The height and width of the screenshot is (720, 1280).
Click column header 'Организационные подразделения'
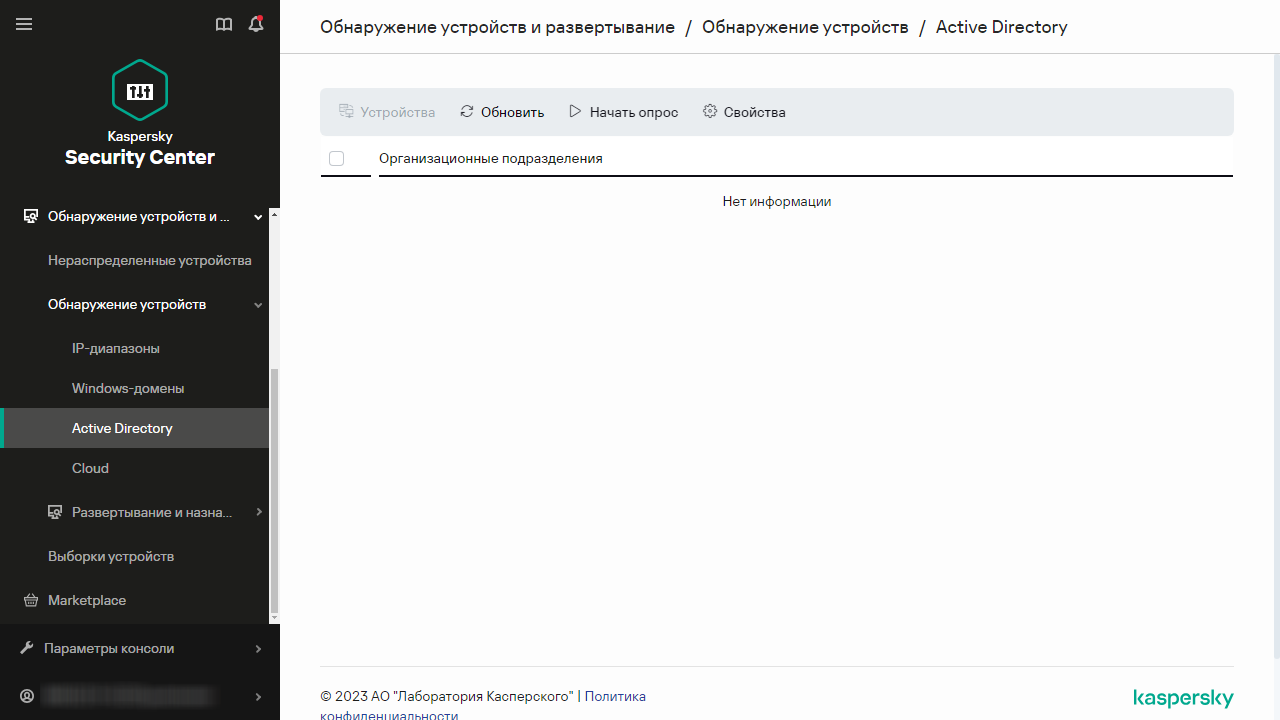pos(491,158)
